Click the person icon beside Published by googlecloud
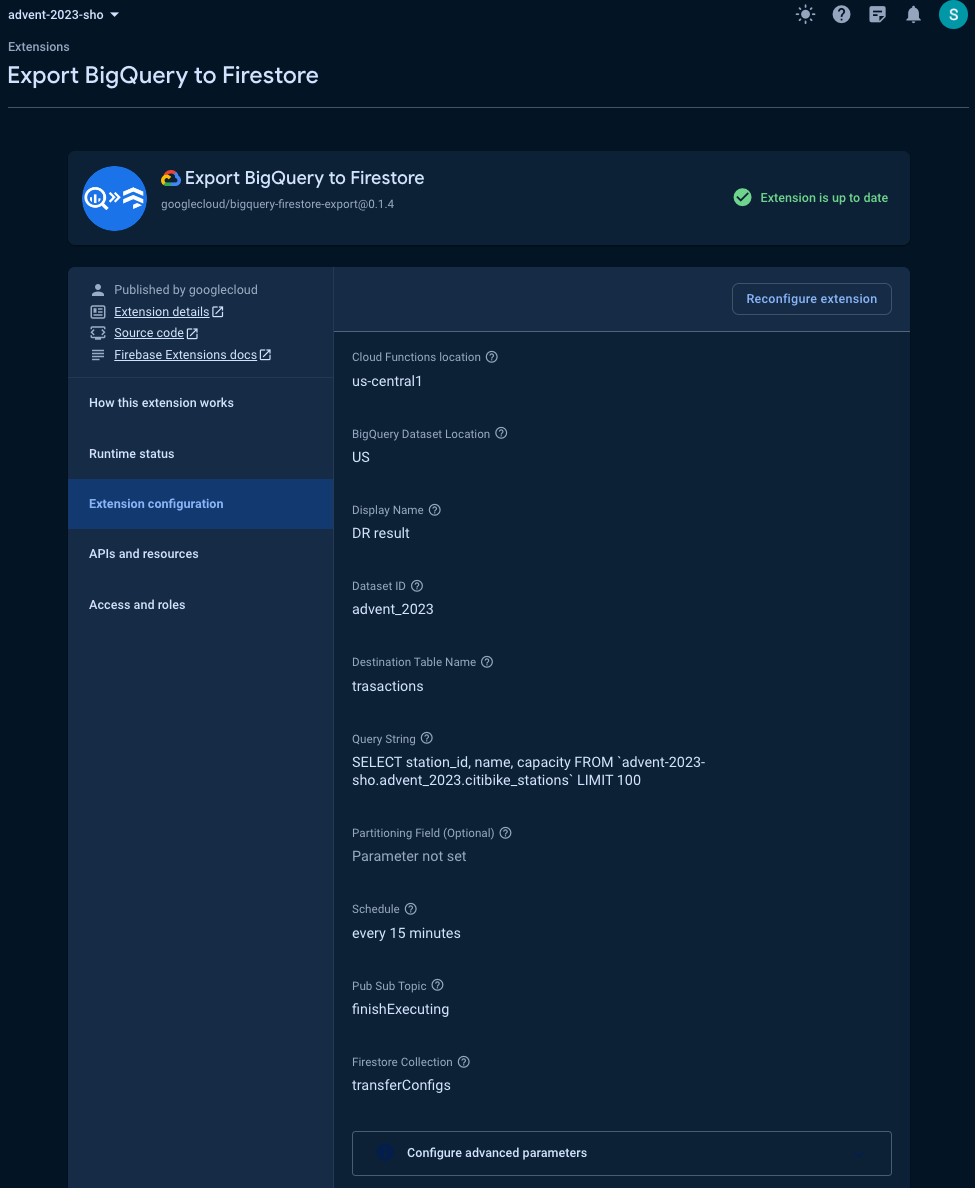 98,289
